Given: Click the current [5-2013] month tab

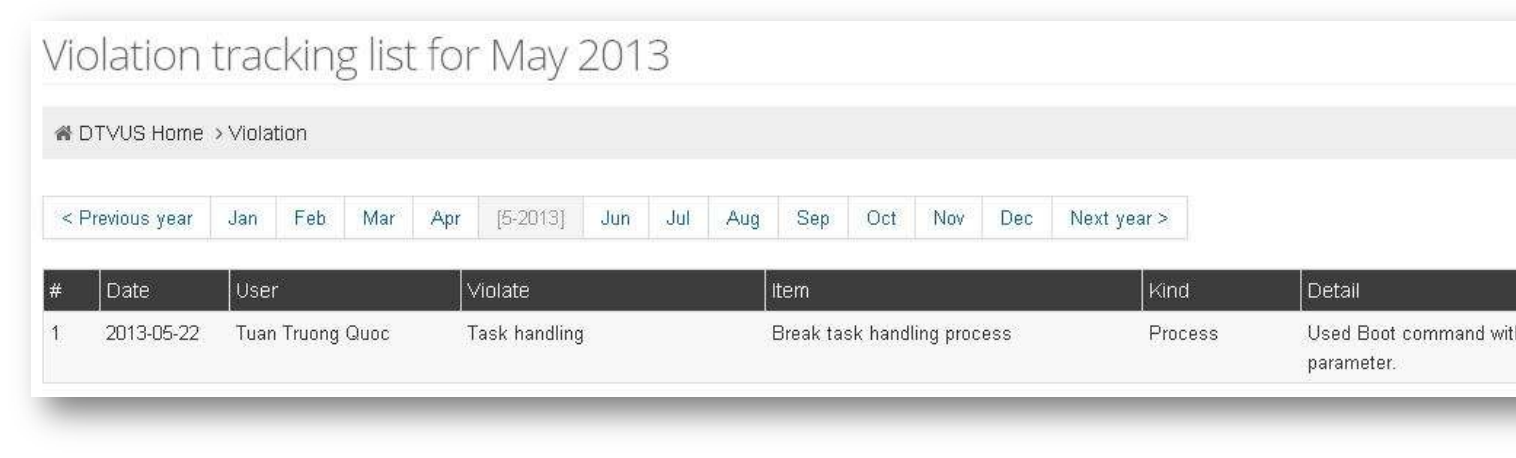Looking at the screenshot, I should tap(530, 218).
